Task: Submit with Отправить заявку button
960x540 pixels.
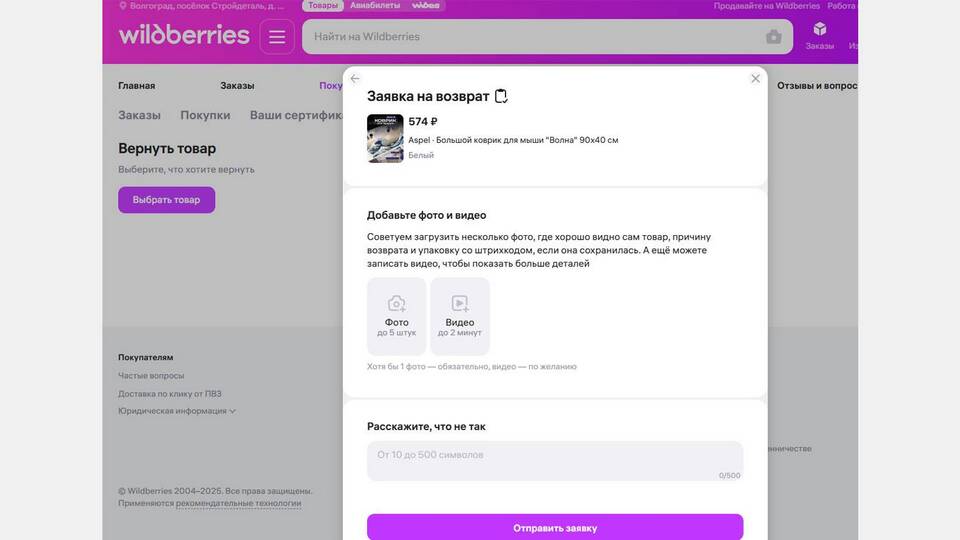Action: [x=555, y=527]
